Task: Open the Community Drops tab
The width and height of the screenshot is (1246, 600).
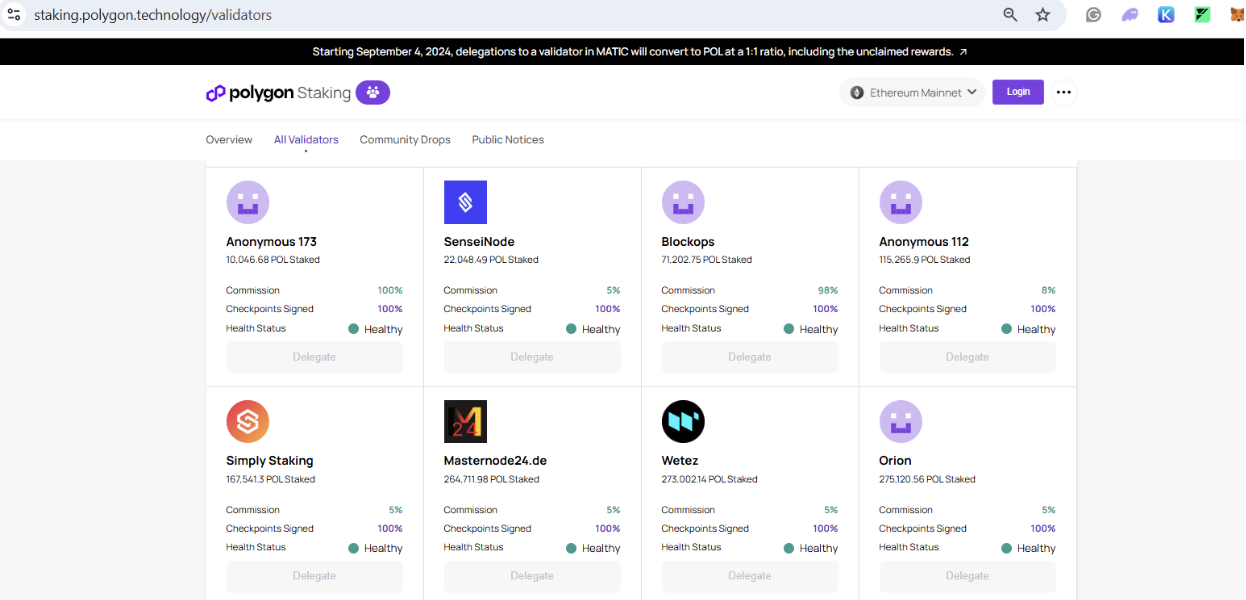Action: tap(405, 140)
